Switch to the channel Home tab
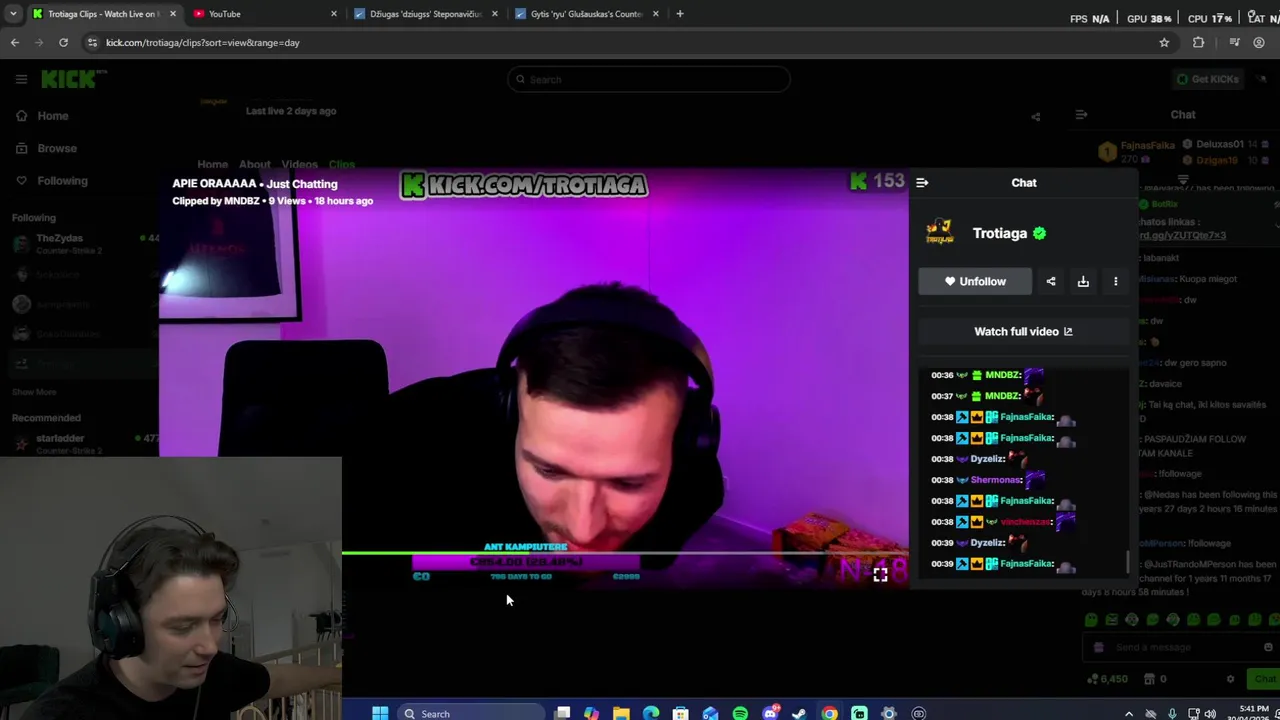This screenshot has width=1280, height=720. pyautogui.click(x=212, y=164)
